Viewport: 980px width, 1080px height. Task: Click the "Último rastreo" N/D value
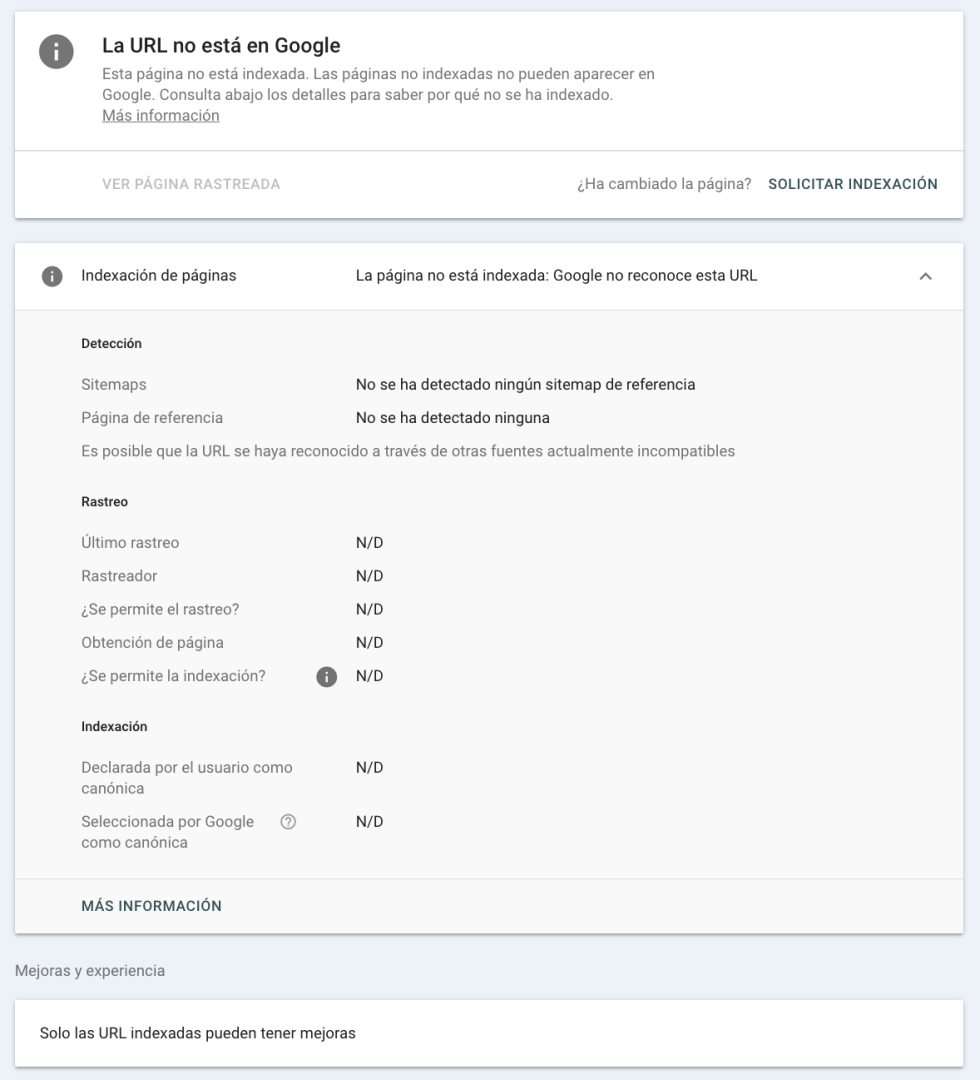click(x=369, y=543)
